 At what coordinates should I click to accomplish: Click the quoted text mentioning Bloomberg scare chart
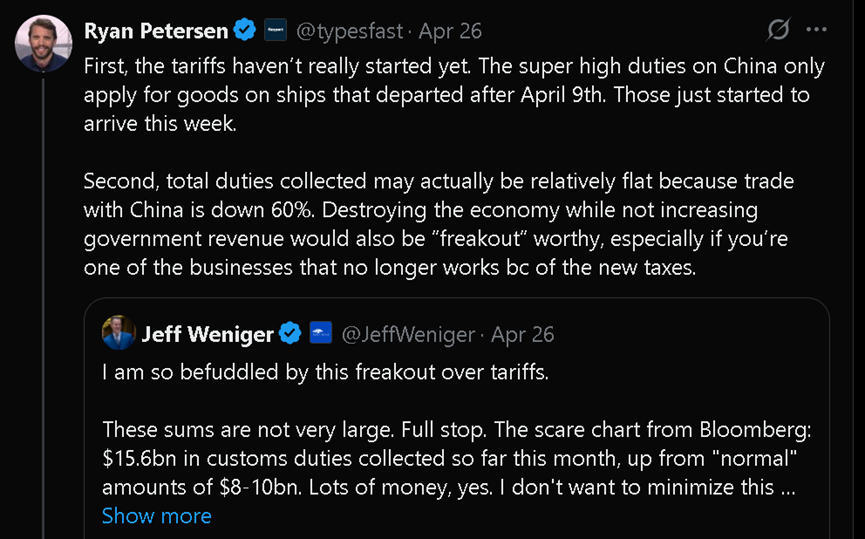[x=457, y=458]
